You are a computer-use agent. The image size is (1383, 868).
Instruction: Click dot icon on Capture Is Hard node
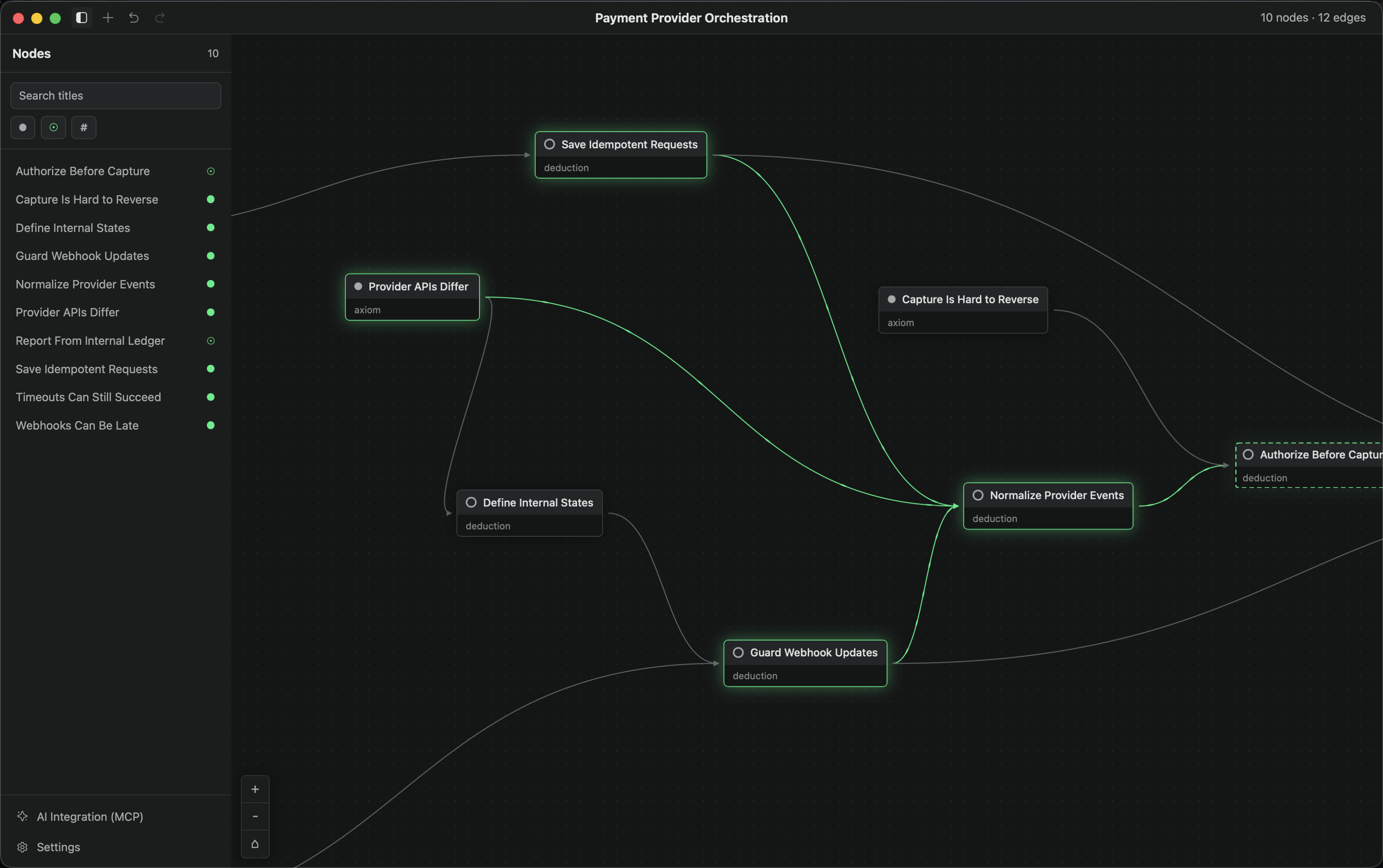click(x=892, y=300)
